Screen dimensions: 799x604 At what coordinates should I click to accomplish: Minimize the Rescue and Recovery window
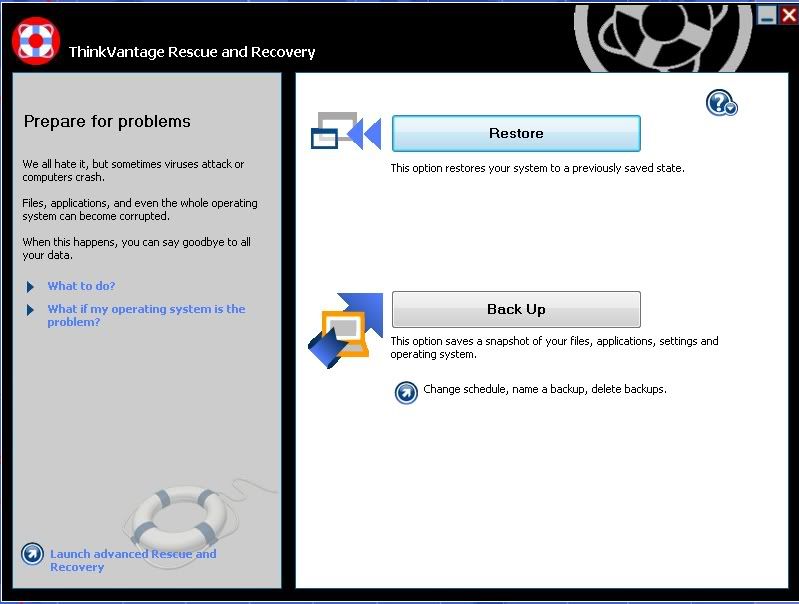[767, 15]
